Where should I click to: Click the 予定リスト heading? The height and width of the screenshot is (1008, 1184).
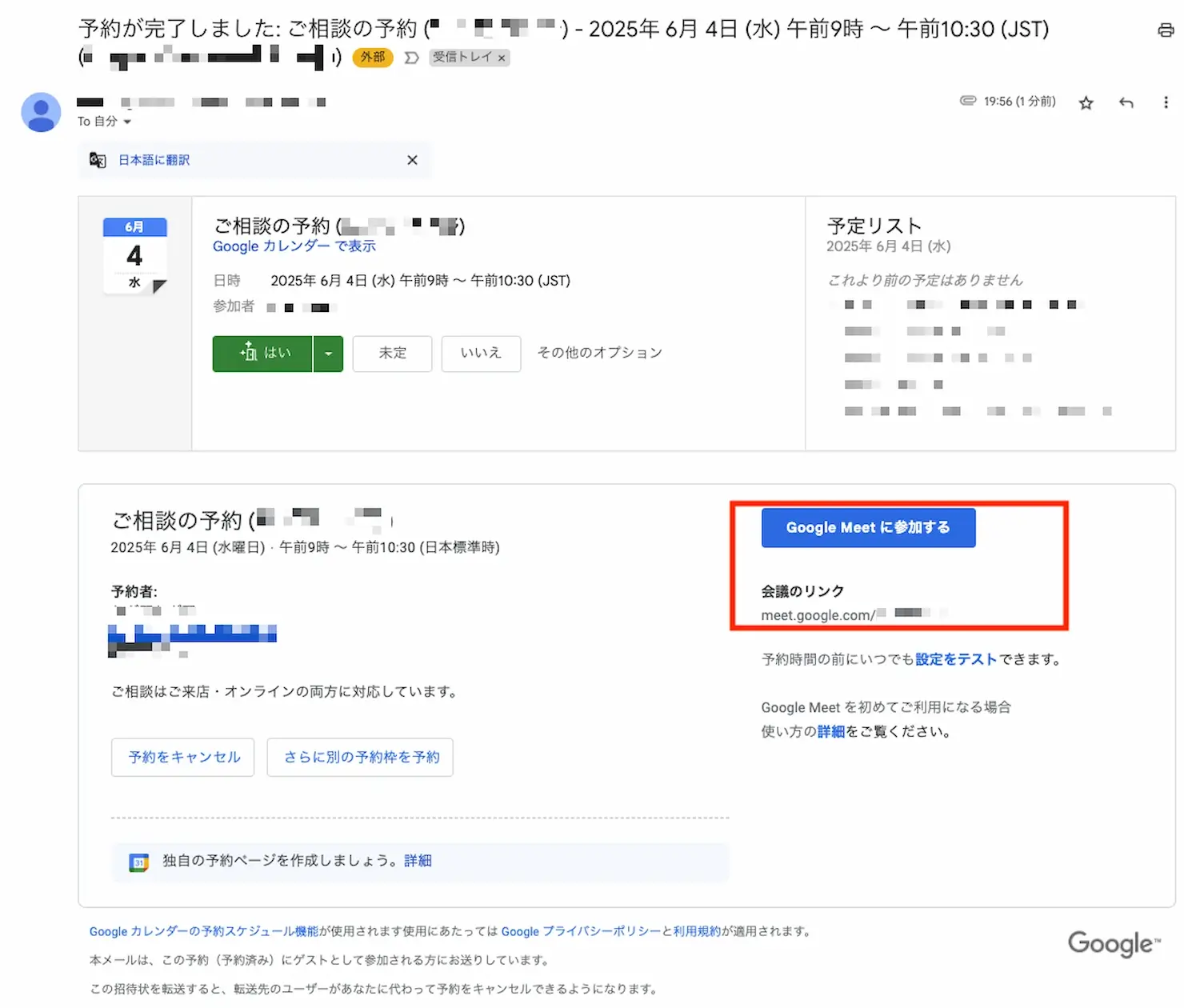click(874, 226)
